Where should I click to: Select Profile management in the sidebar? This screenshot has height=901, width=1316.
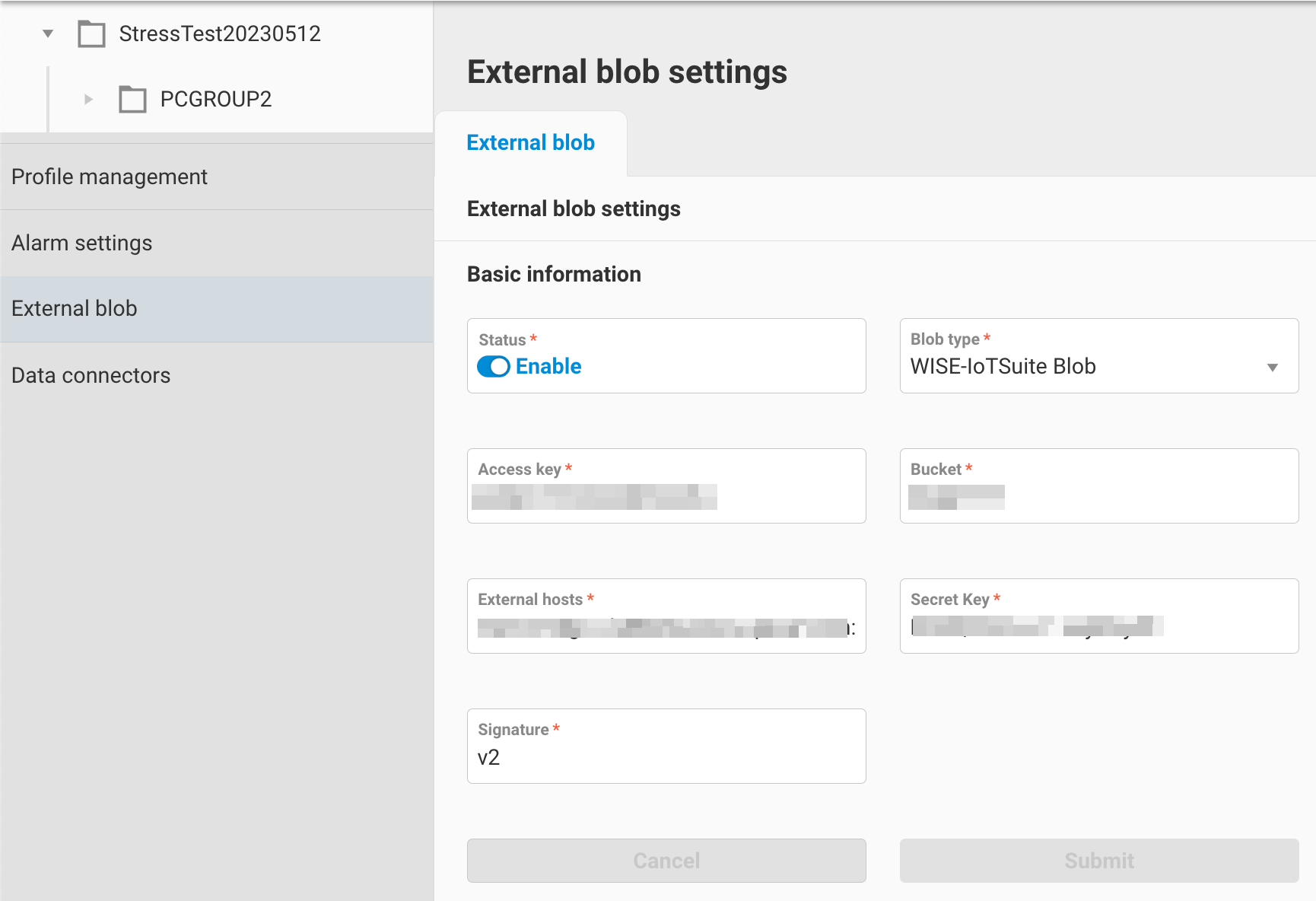[x=109, y=177]
